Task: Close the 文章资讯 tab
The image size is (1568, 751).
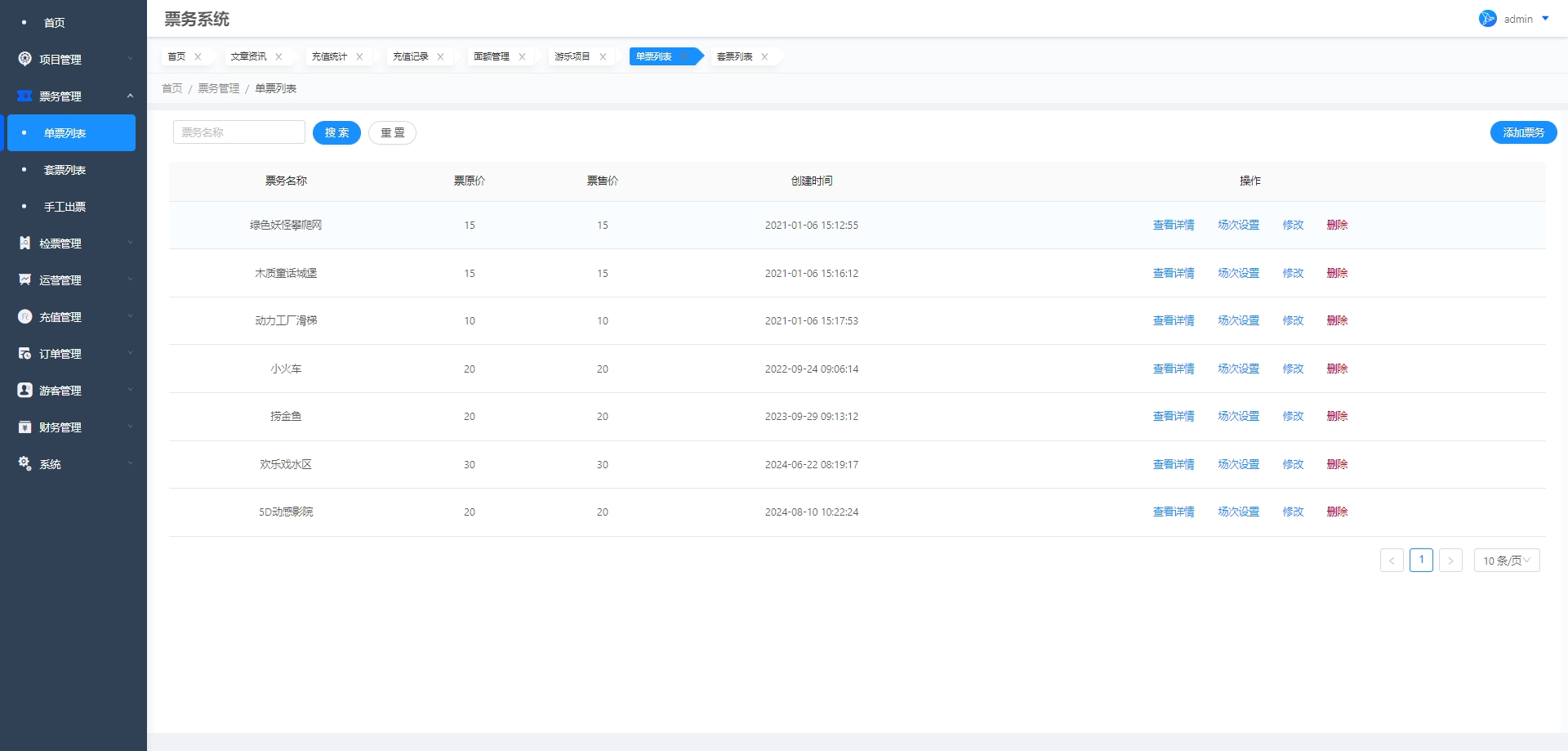Action: 278,56
